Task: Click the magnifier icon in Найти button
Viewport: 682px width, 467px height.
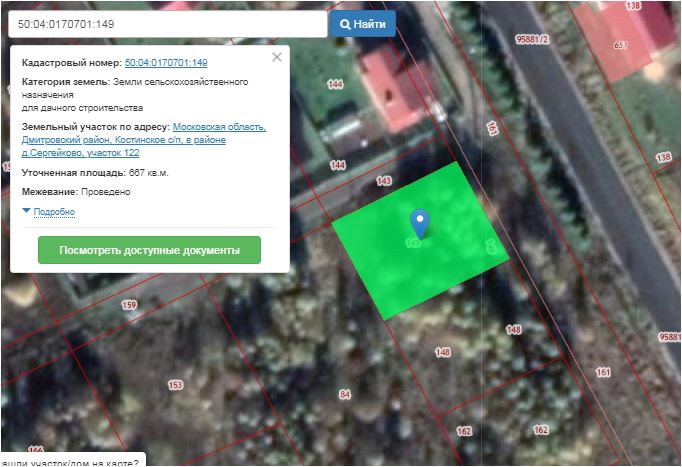Action: click(345, 23)
